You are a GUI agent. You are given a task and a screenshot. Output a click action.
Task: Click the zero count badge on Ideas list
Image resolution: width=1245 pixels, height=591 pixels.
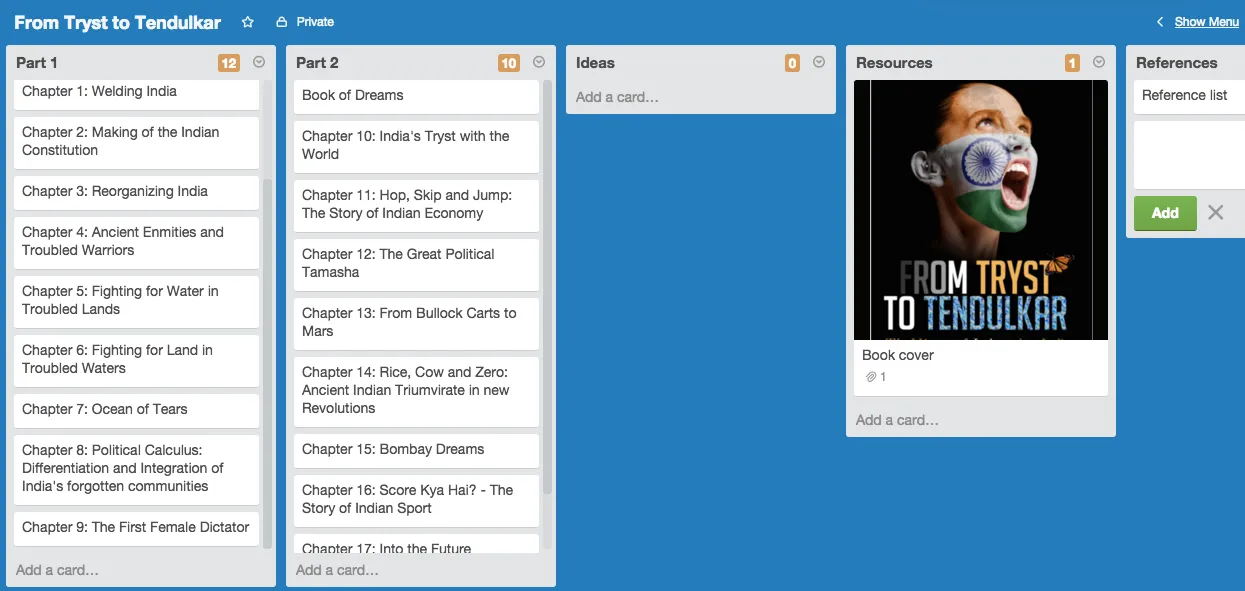pyautogui.click(x=792, y=62)
